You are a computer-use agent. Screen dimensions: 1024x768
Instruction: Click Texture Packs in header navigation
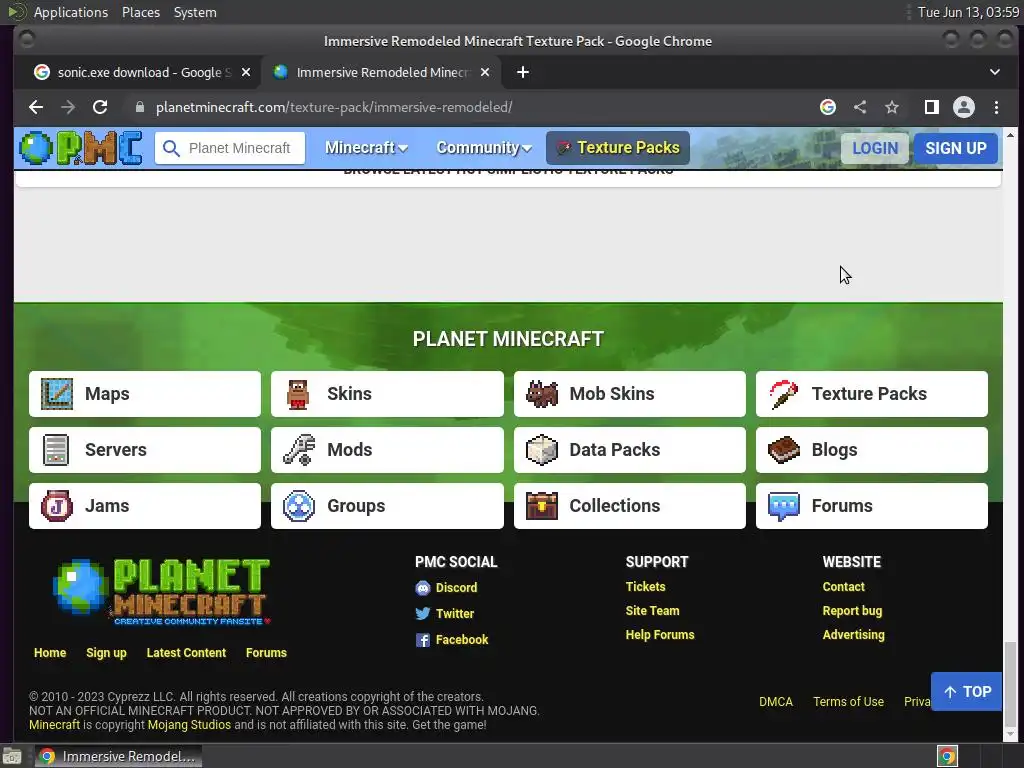[x=618, y=148]
